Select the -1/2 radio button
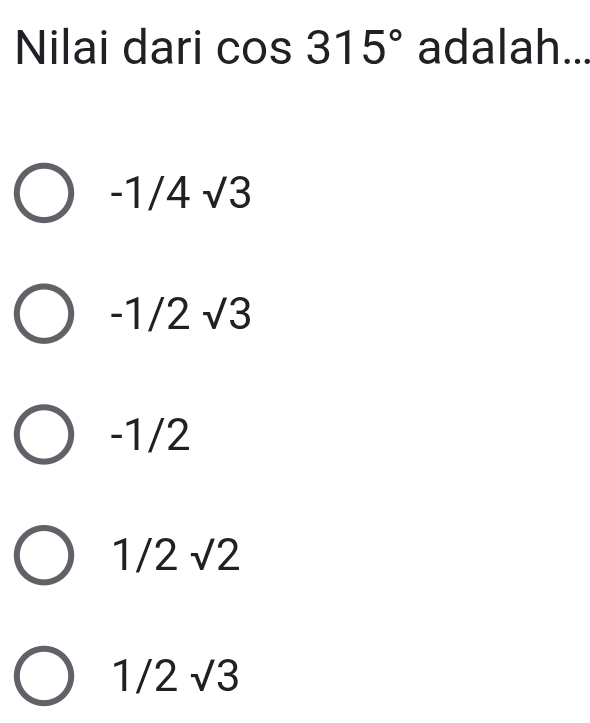Image resolution: width=590 pixels, height=723 pixels. point(44,434)
